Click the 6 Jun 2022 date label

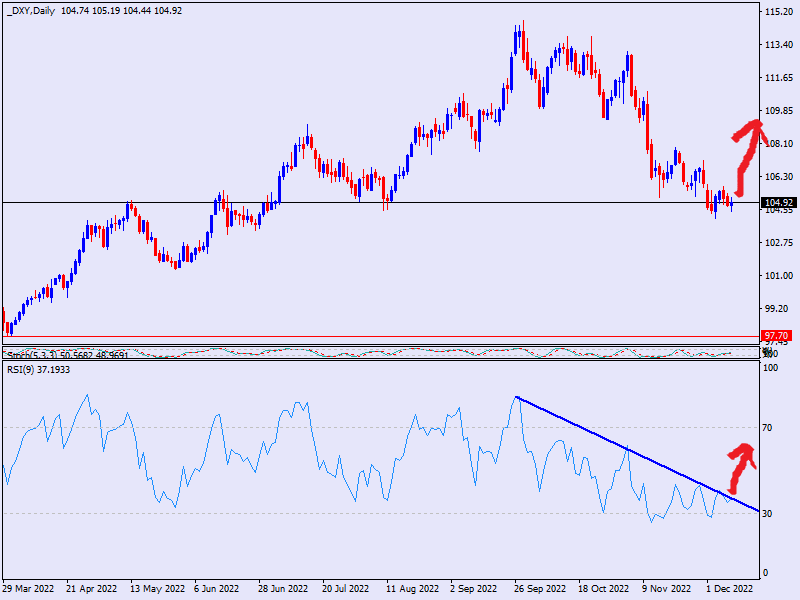(x=216, y=588)
